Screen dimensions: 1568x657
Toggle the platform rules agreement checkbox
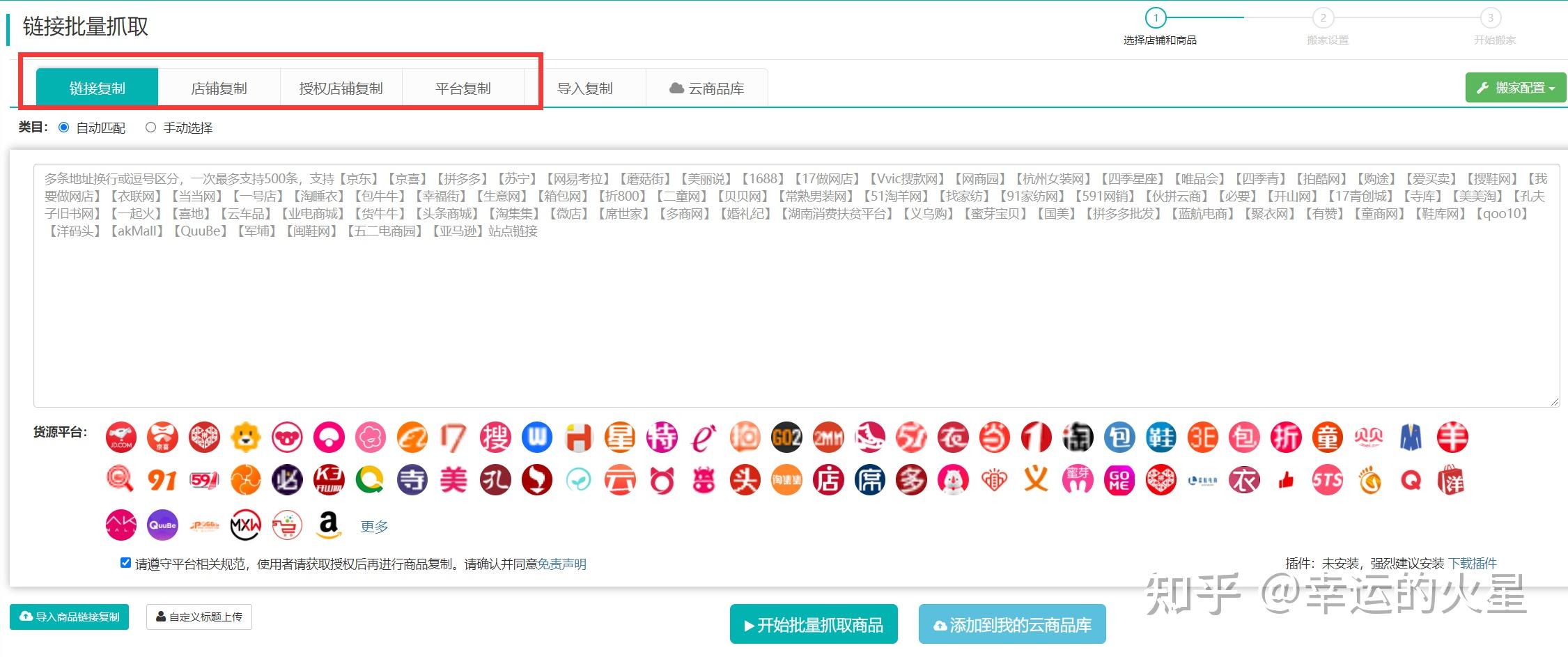(125, 563)
